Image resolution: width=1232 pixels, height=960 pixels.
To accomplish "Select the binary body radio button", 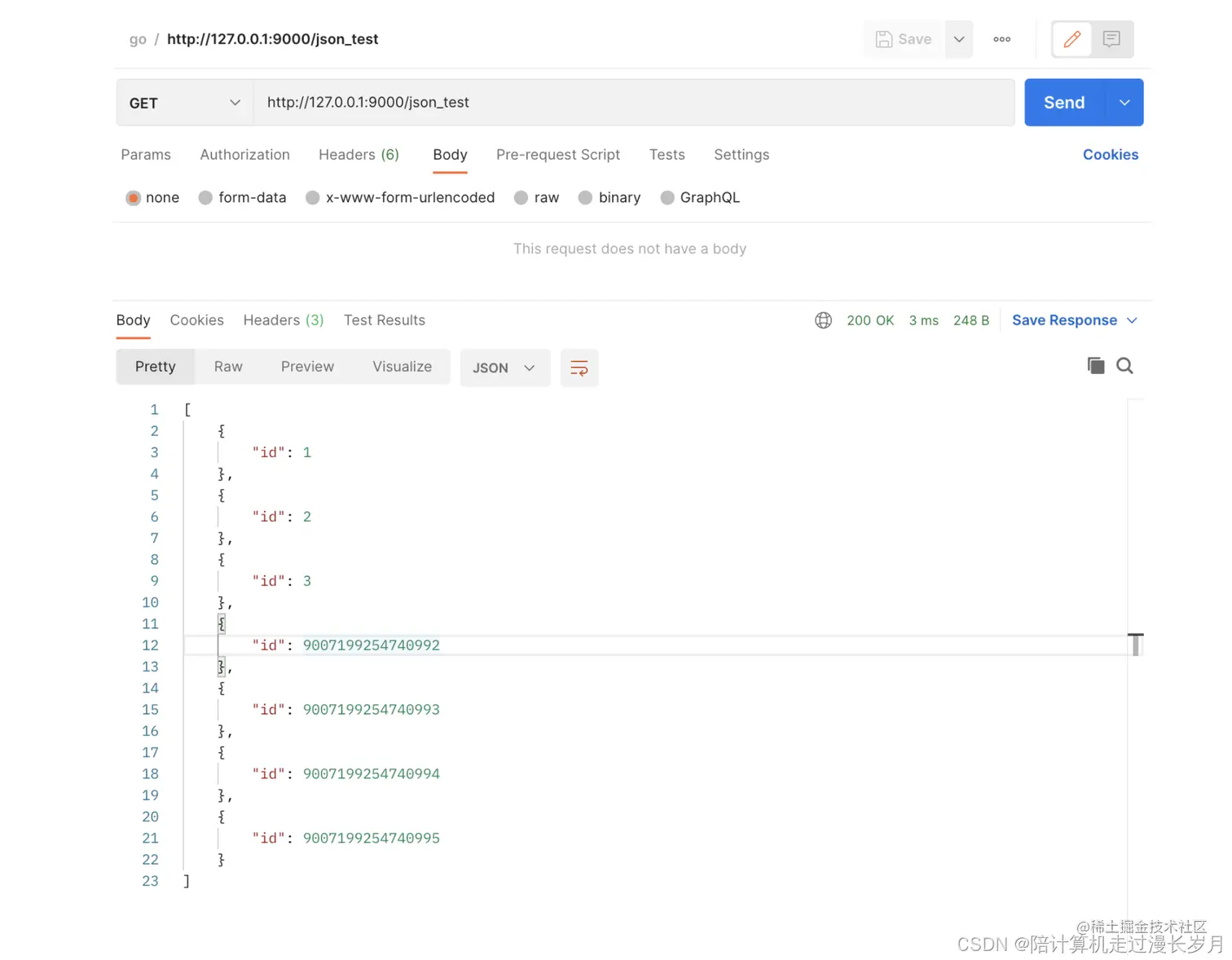I will [585, 198].
